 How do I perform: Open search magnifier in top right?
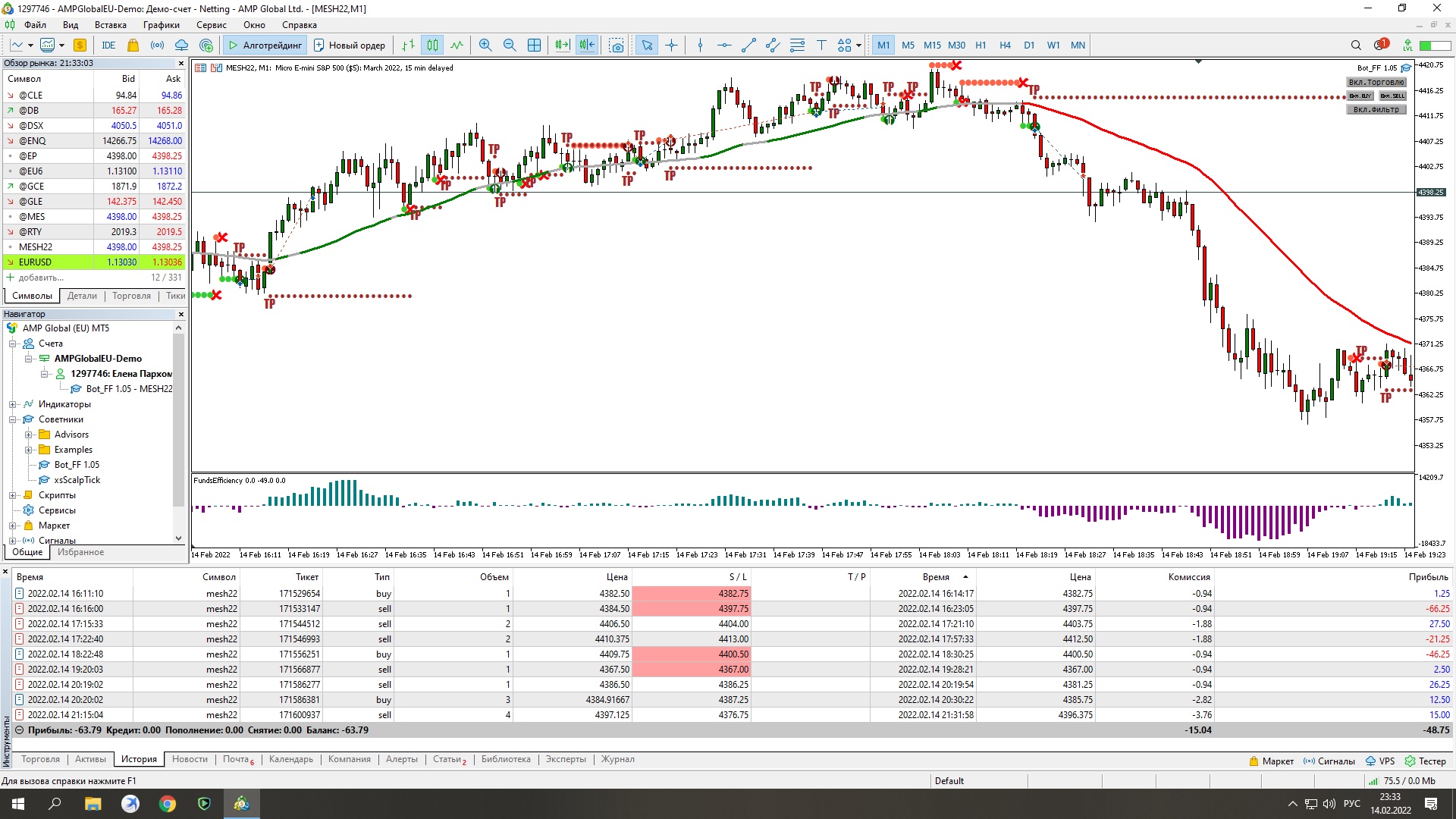1356,45
